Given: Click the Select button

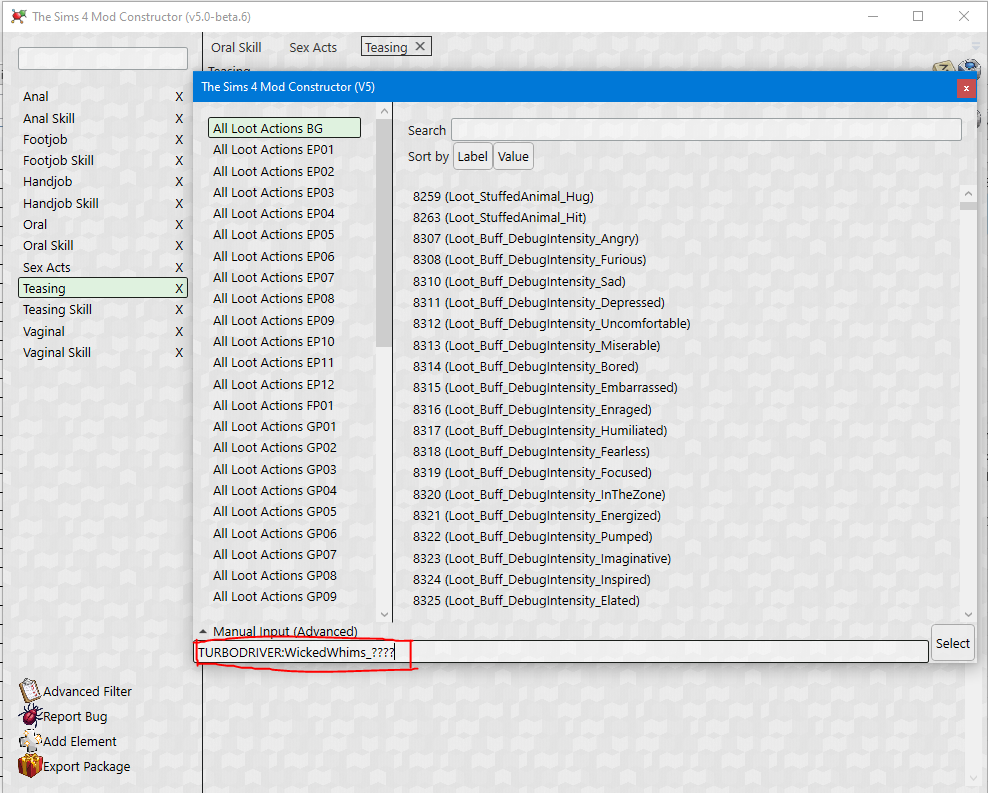Looking at the screenshot, I should pos(953,643).
